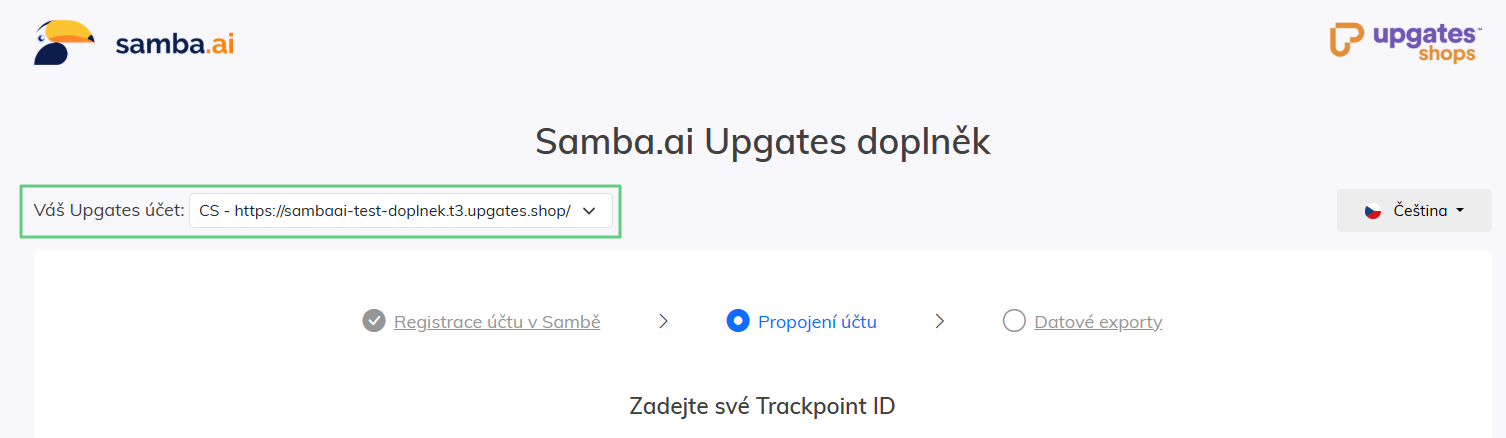The width and height of the screenshot is (1506, 438).
Task: Click the Samba.ai Upgates doplněk page title
Action: click(x=763, y=142)
